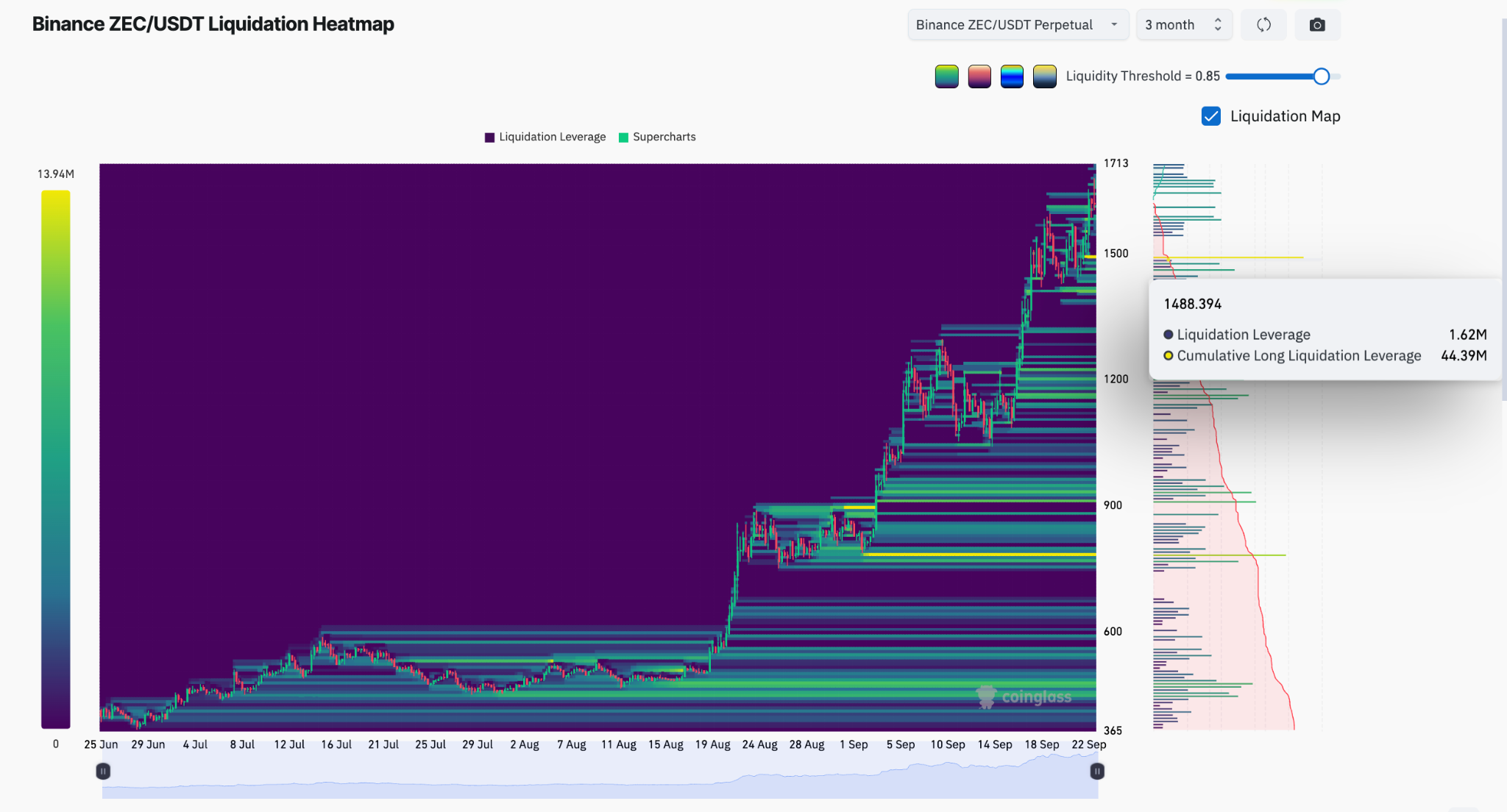Image resolution: width=1507 pixels, height=812 pixels.
Task: Click the 1.62M tooltip value
Action: (x=1468, y=335)
